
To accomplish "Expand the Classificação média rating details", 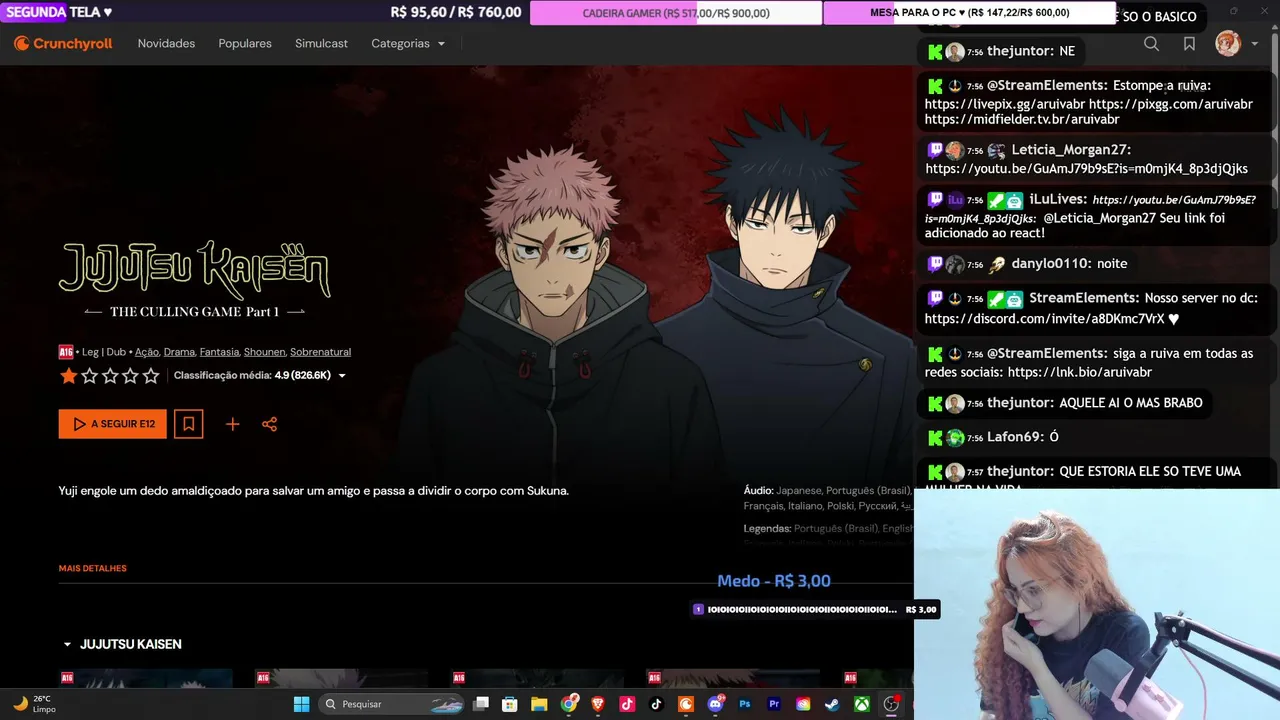I will 260,376.
